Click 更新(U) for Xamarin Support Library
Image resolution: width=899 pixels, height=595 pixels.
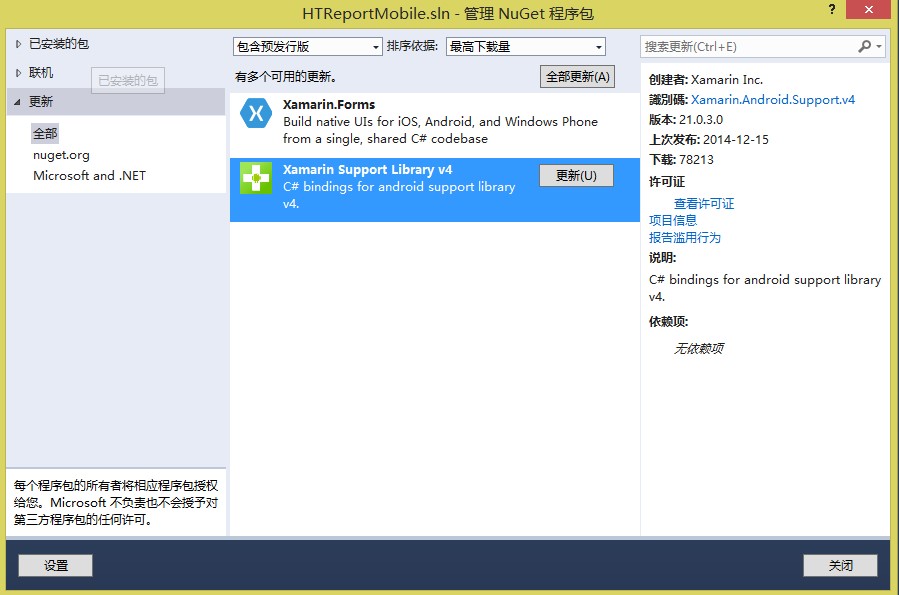576,176
